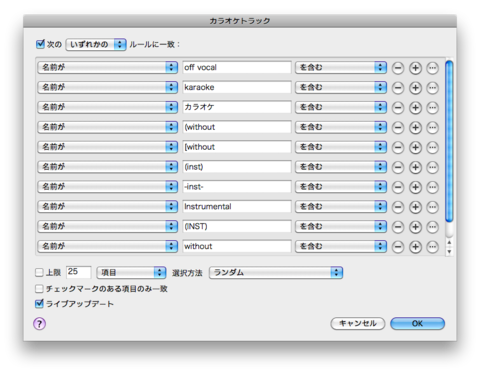Click the 'karaoke' text field
Image resolution: width=480 pixels, height=373 pixels.
click(237, 87)
